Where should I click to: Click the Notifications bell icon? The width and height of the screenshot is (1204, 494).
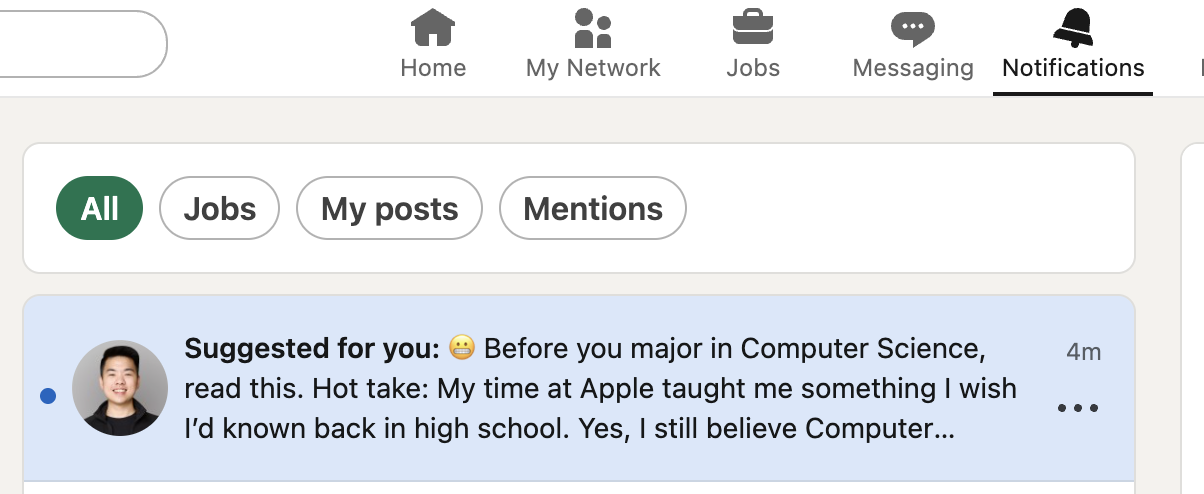point(1073,28)
